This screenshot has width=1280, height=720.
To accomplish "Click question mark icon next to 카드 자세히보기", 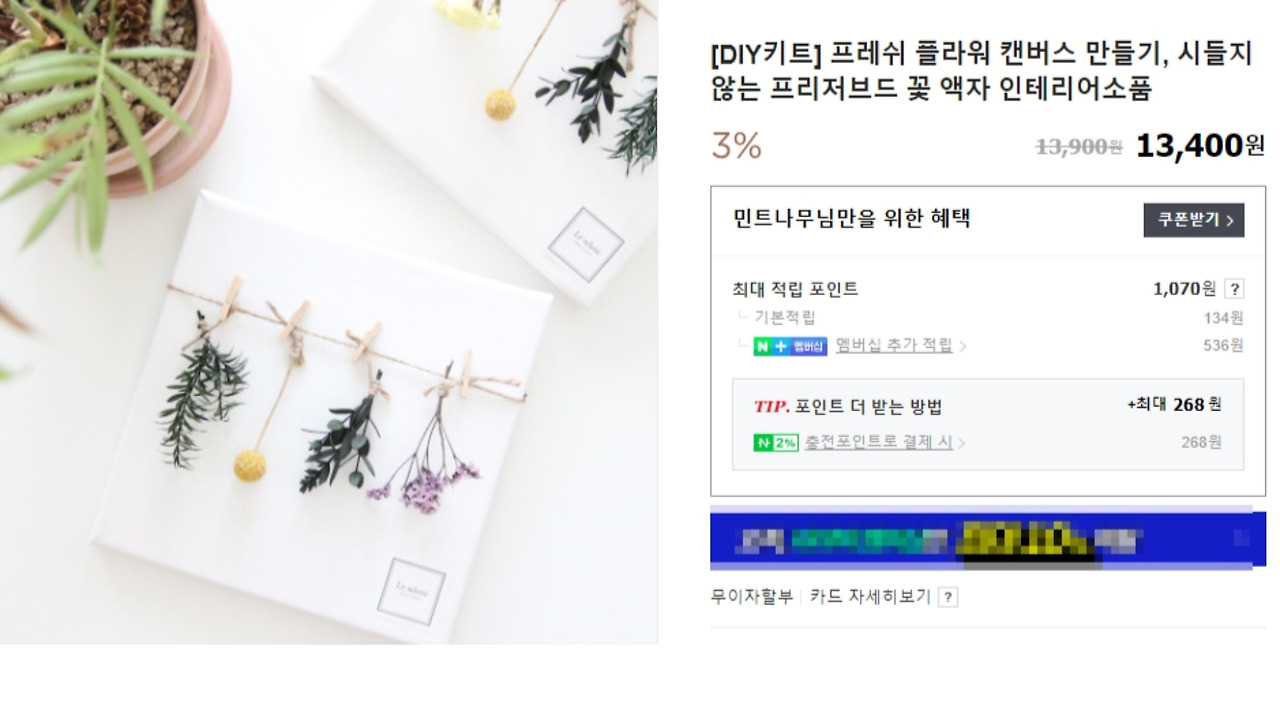I will coord(948,597).
